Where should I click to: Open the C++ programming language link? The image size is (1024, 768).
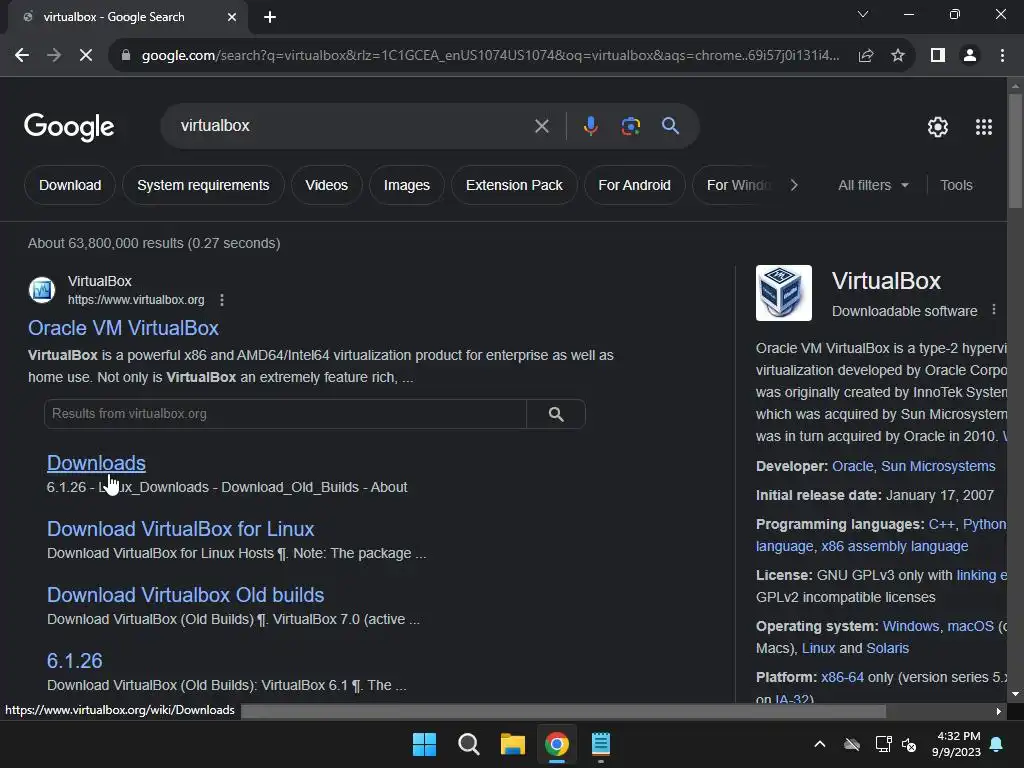click(941, 524)
